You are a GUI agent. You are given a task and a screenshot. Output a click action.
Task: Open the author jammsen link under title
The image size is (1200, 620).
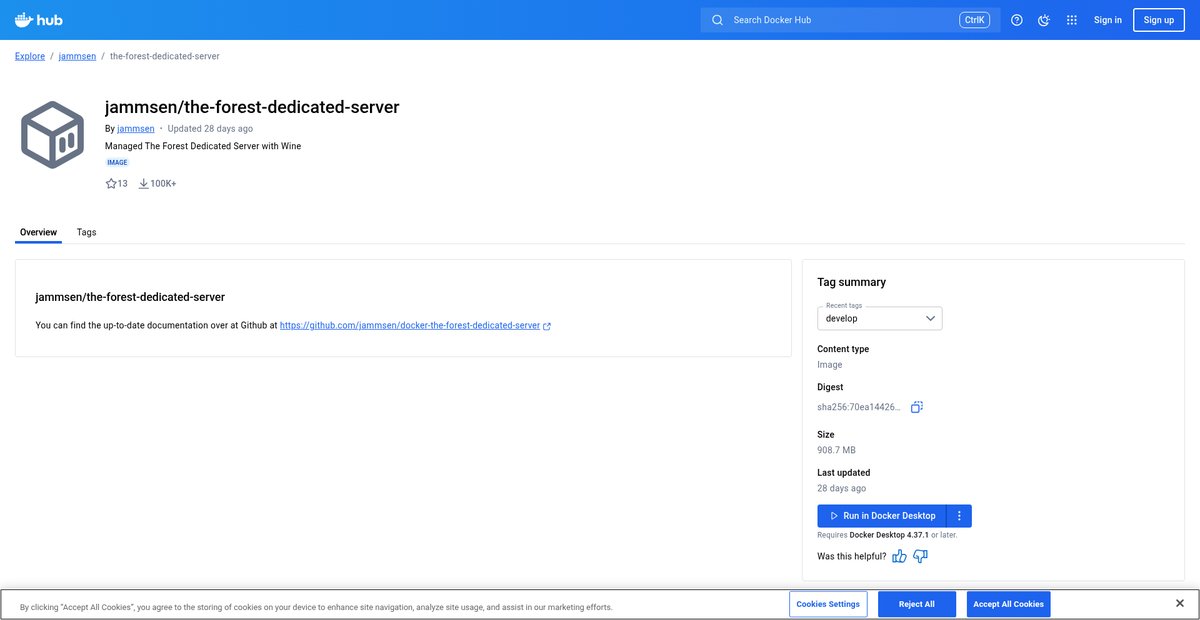(136, 129)
